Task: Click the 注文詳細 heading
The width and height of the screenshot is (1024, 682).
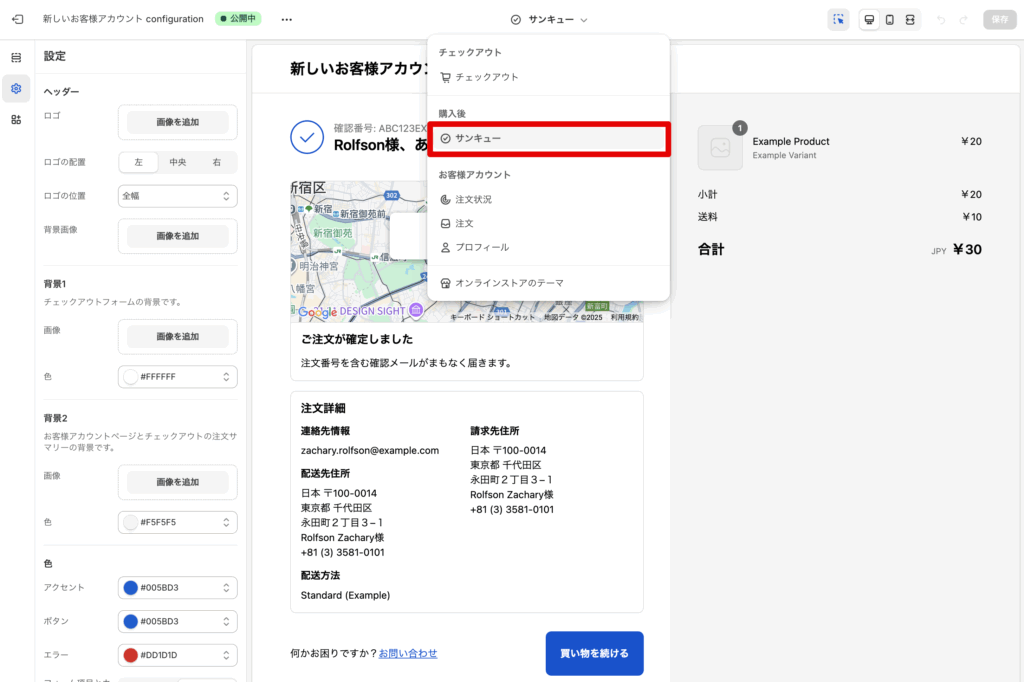Action: [x=323, y=408]
